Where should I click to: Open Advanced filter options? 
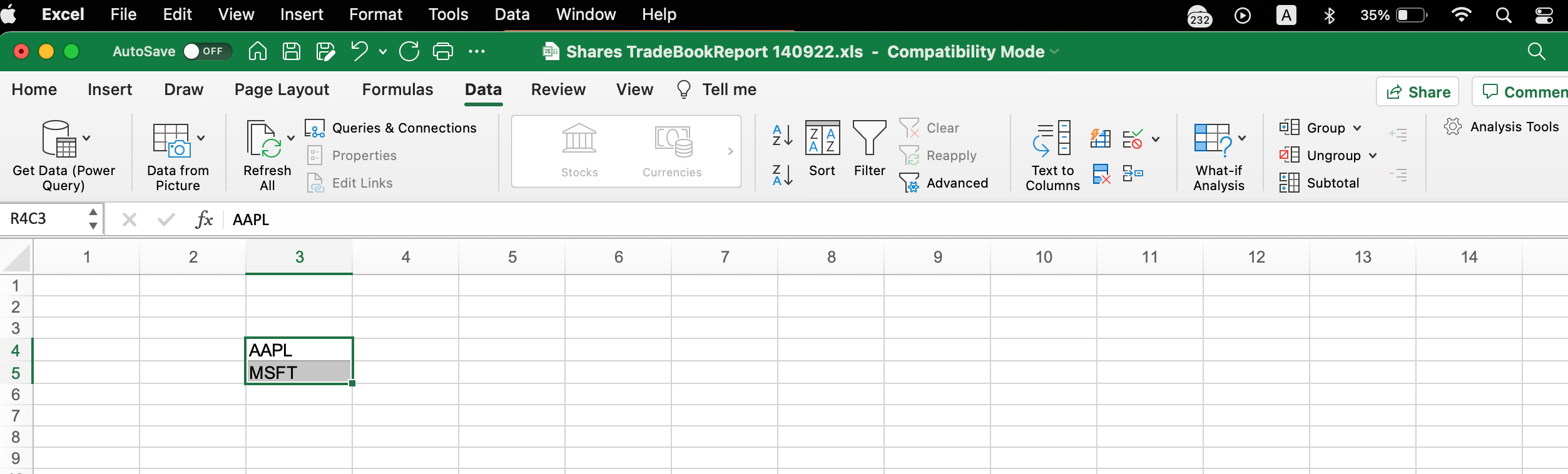tap(944, 183)
